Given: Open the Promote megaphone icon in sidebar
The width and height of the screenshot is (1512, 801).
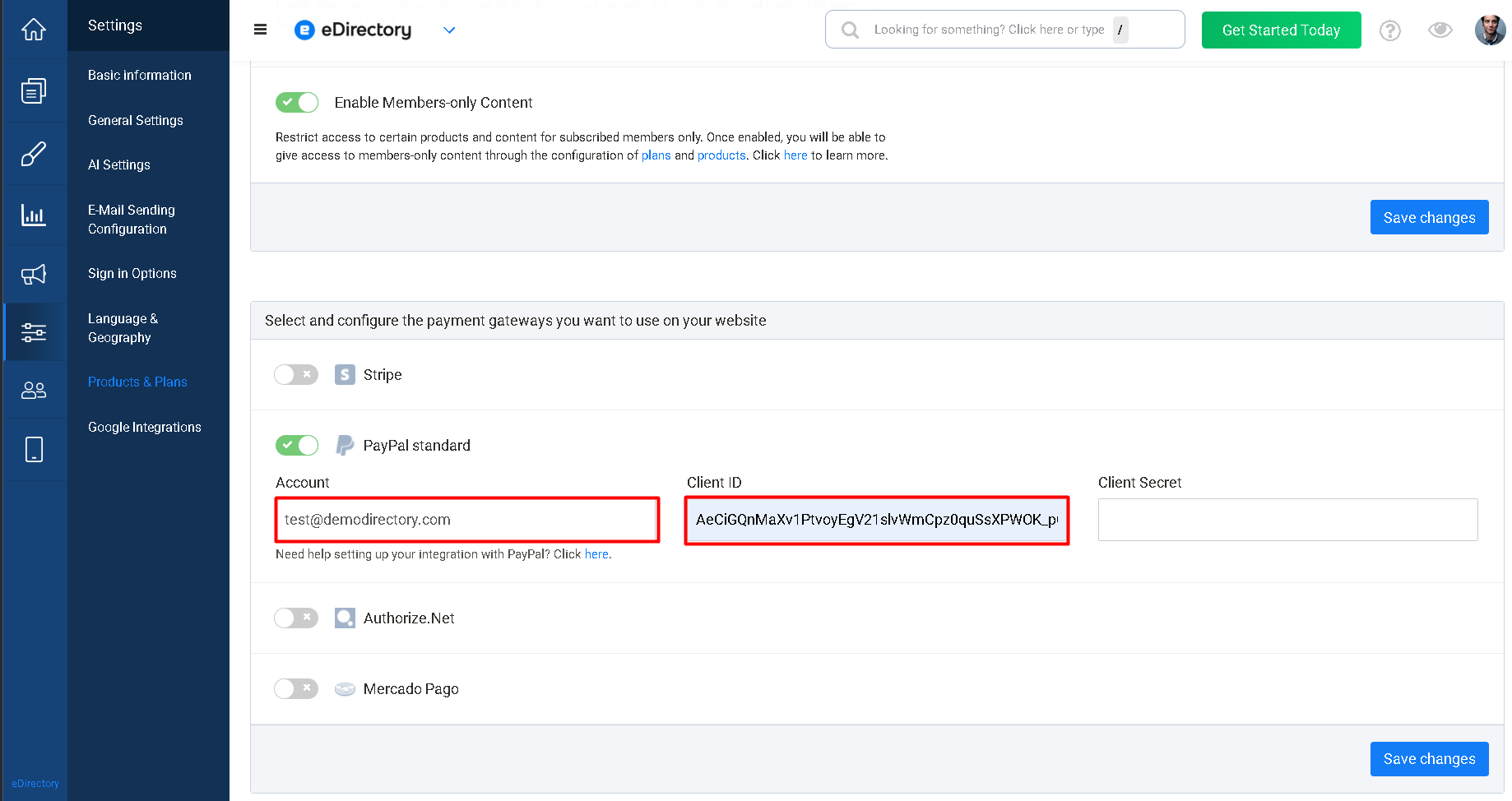Looking at the screenshot, I should tap(34, 275).
